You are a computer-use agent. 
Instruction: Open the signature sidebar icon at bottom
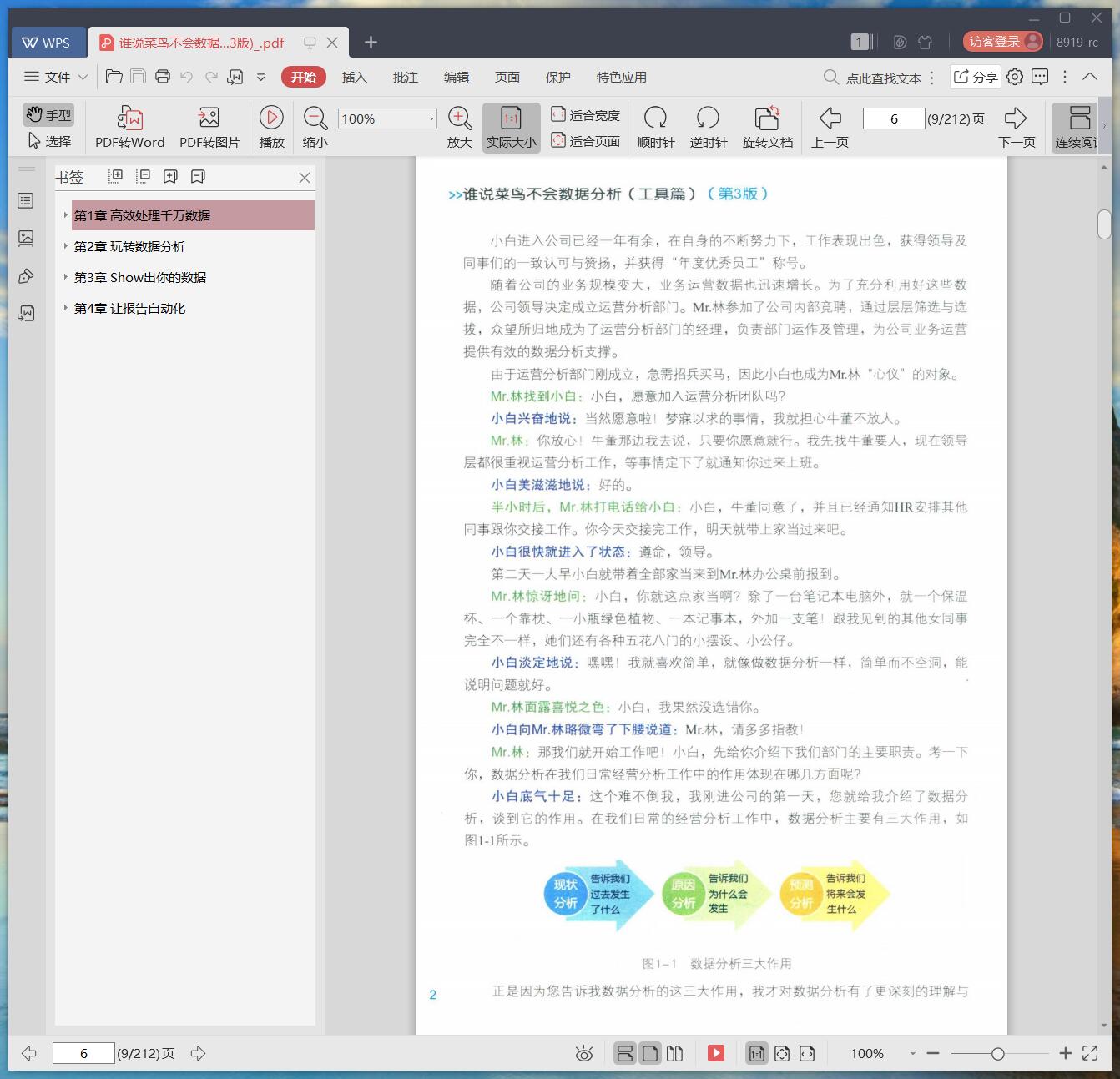(x=26, y=313)
